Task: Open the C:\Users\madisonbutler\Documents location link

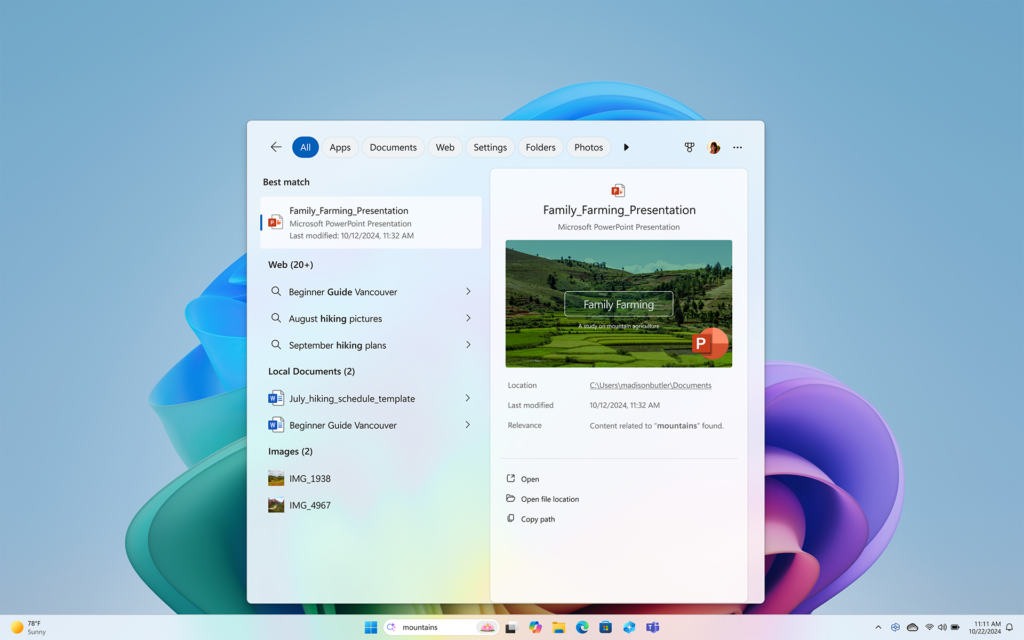Action: pos(652,385)
